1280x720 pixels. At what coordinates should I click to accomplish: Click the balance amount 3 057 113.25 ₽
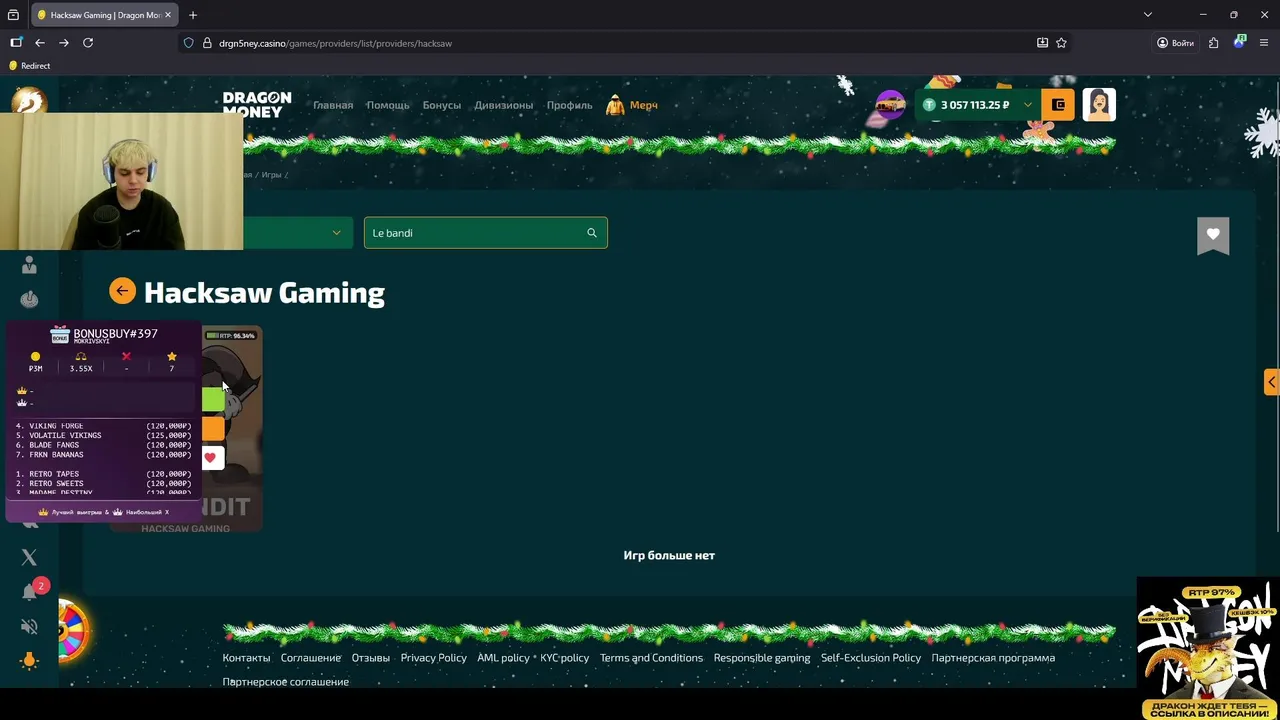point(974,105)
